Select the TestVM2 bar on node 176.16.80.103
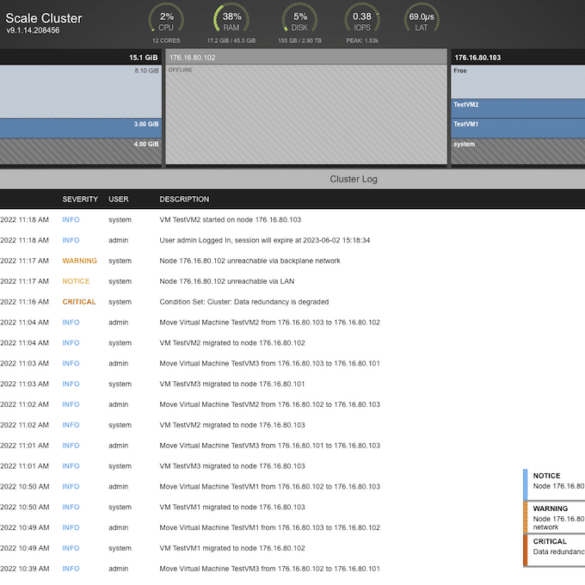This screenshot has width=585, height=585. point(518,109)
